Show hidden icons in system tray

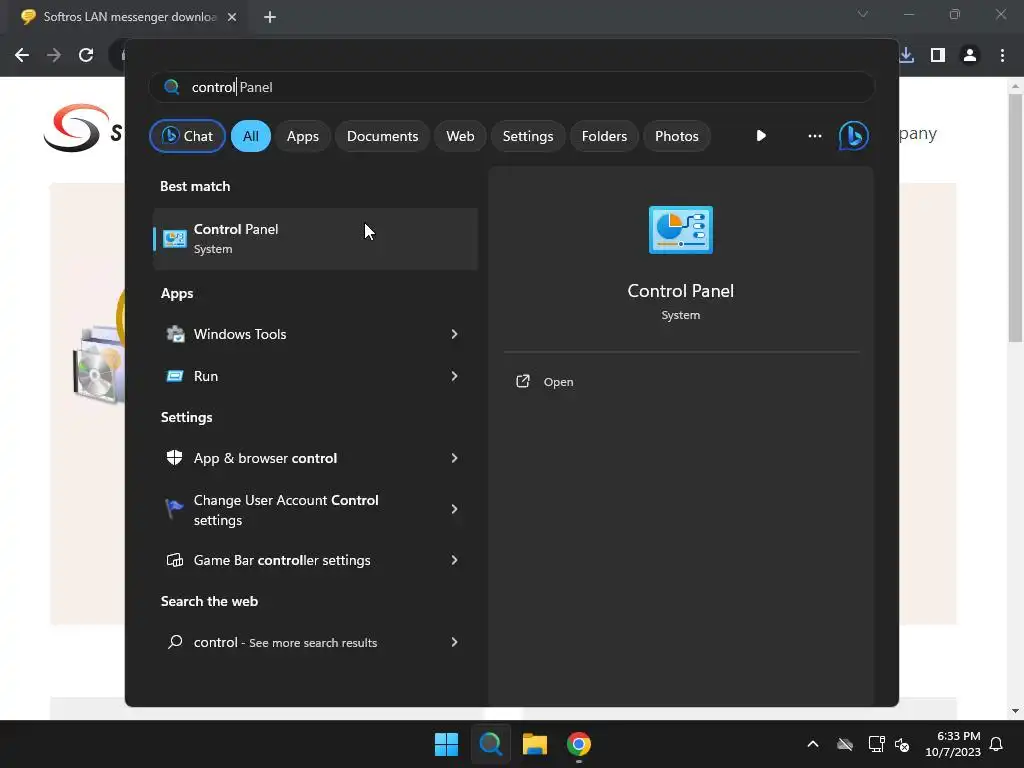pos(812,744)
